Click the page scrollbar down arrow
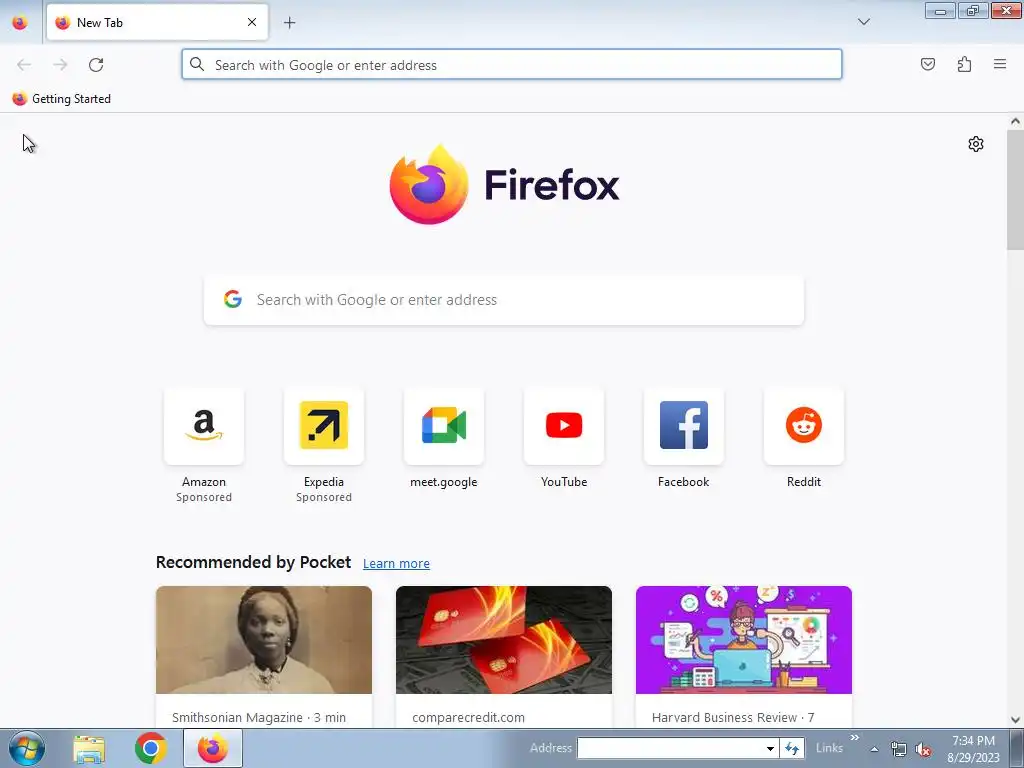The width and height of the screenshot is (1024, 768). (x=1015, y=720)
